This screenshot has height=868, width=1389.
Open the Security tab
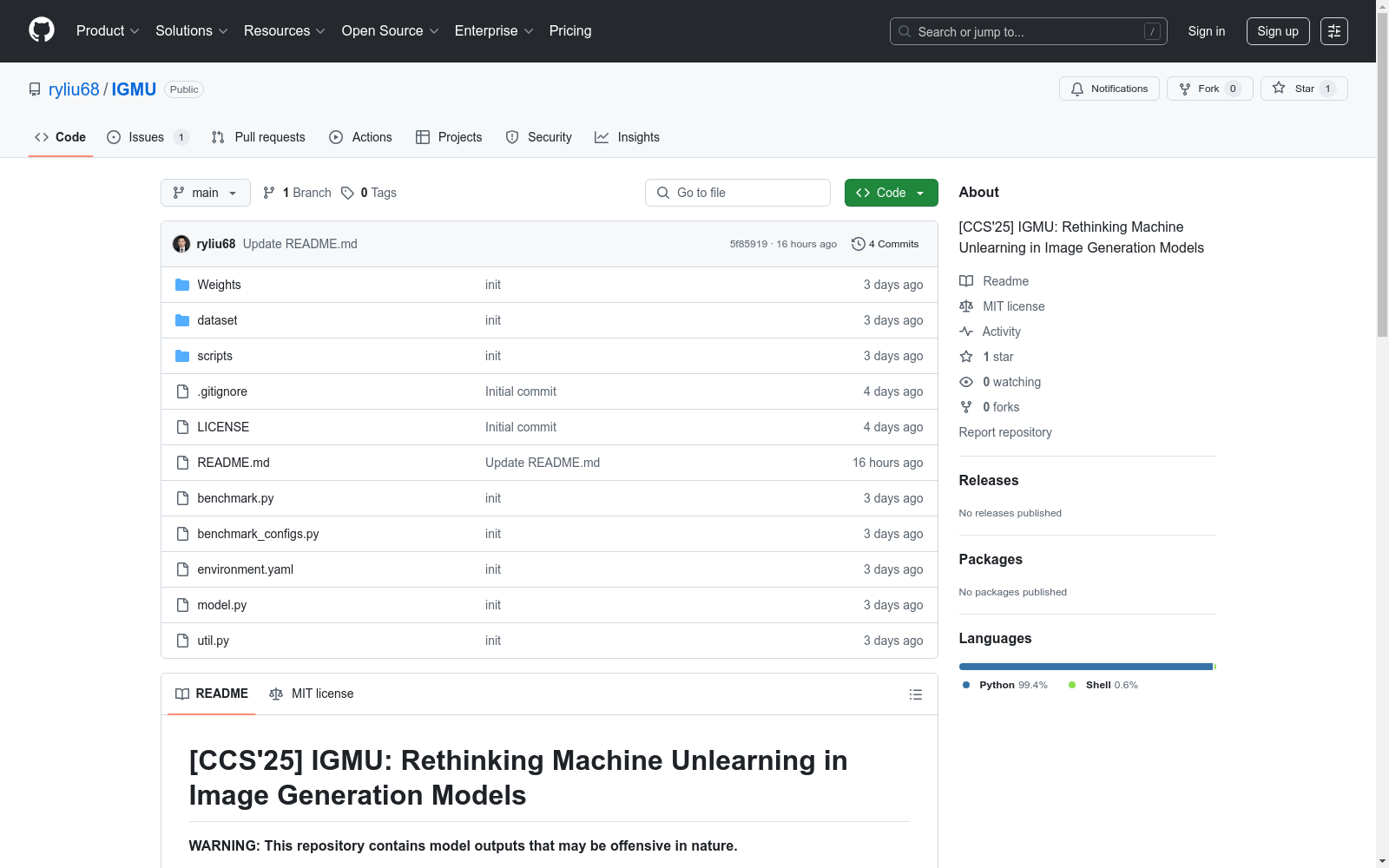click(538, 137)
